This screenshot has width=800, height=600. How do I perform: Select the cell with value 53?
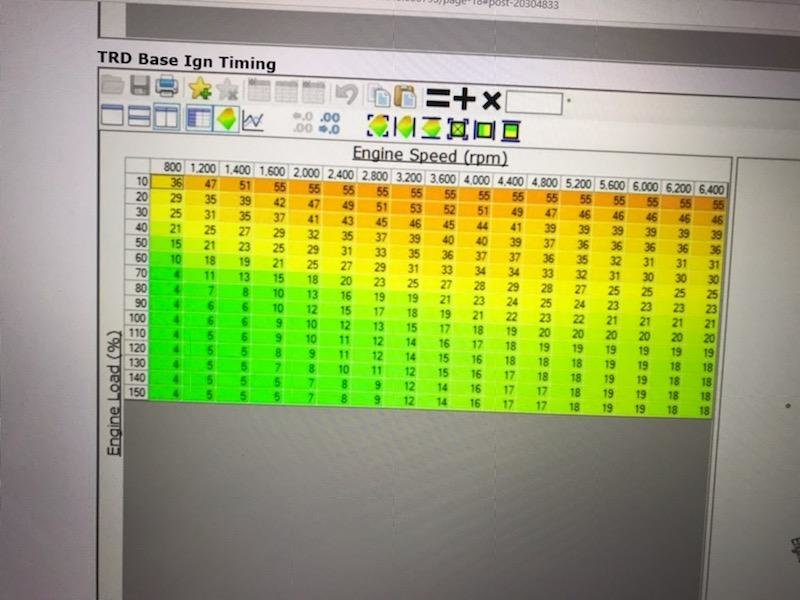click(x=410, y=208)
